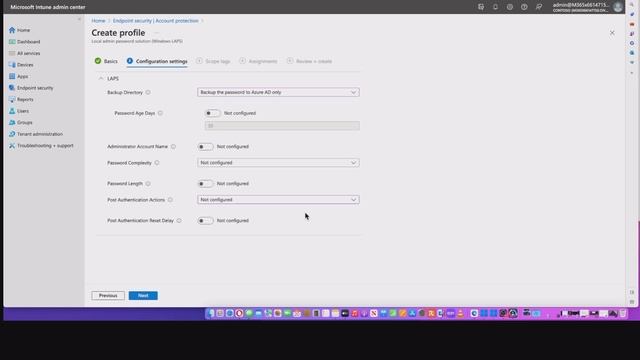
Task: Close the Create profile pane
Action: point(612,33)
